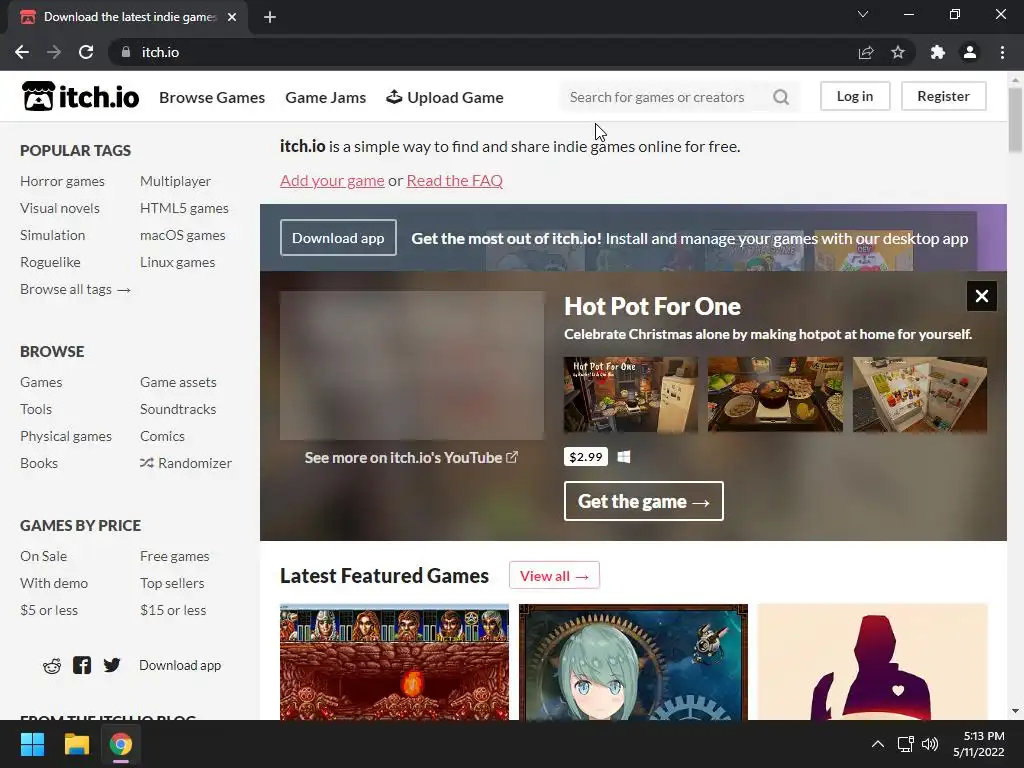The width and height of the screenshot is (1024, 768).
Task: Open the volume control icon
Action: point(930,744)
